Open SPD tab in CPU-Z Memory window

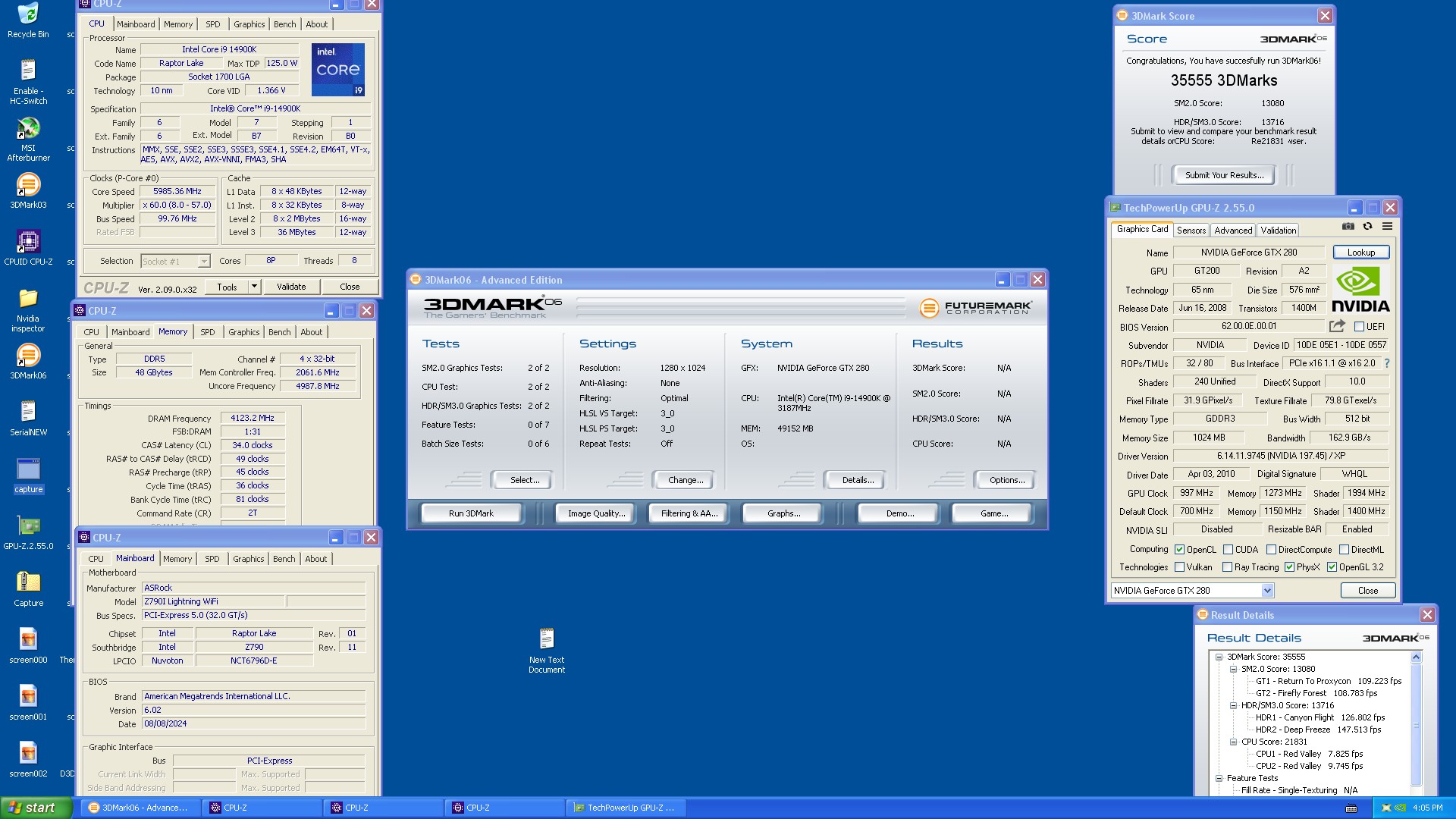(208, 332)
